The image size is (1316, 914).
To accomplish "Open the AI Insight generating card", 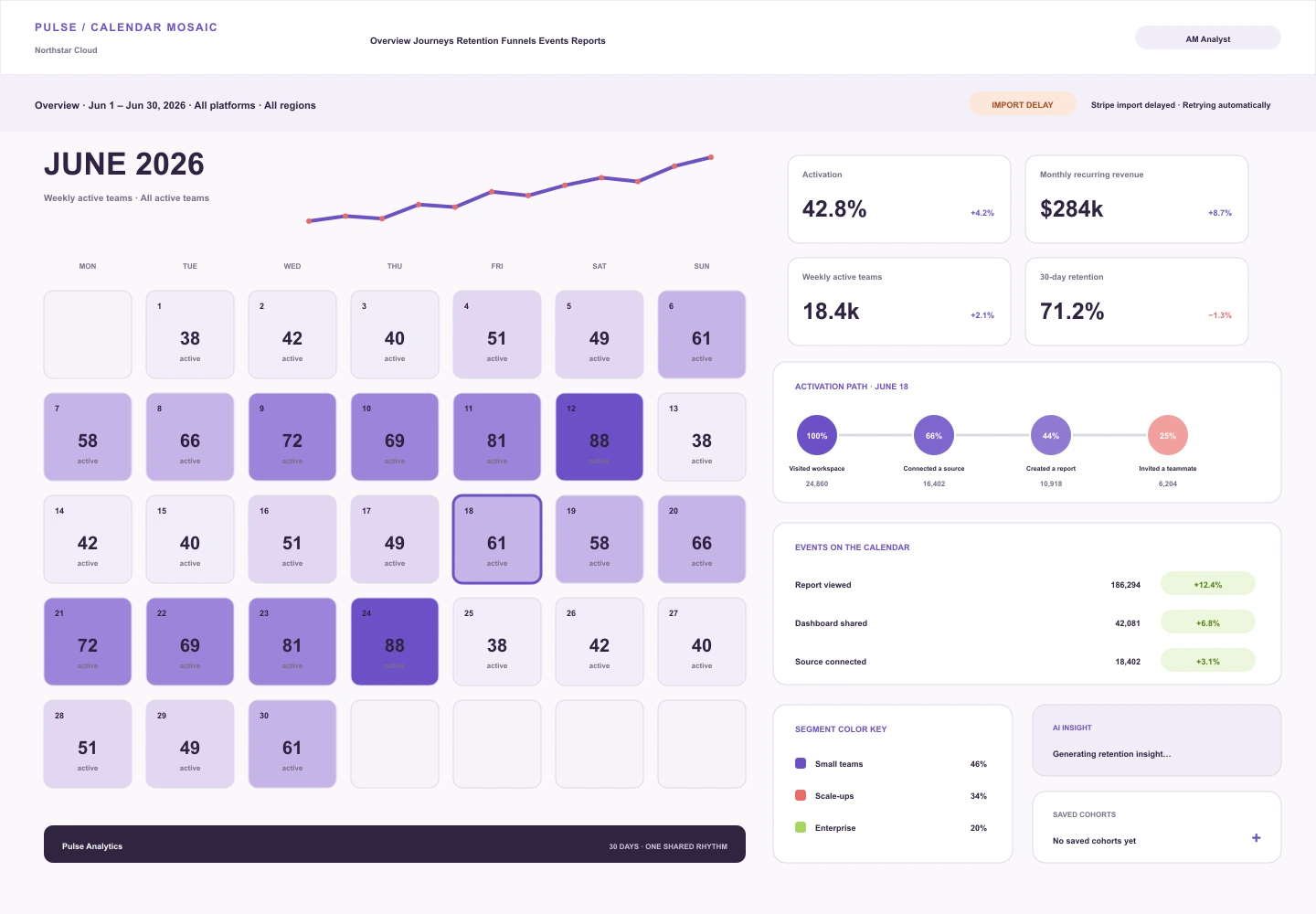I will click(x=1157, y=740).
